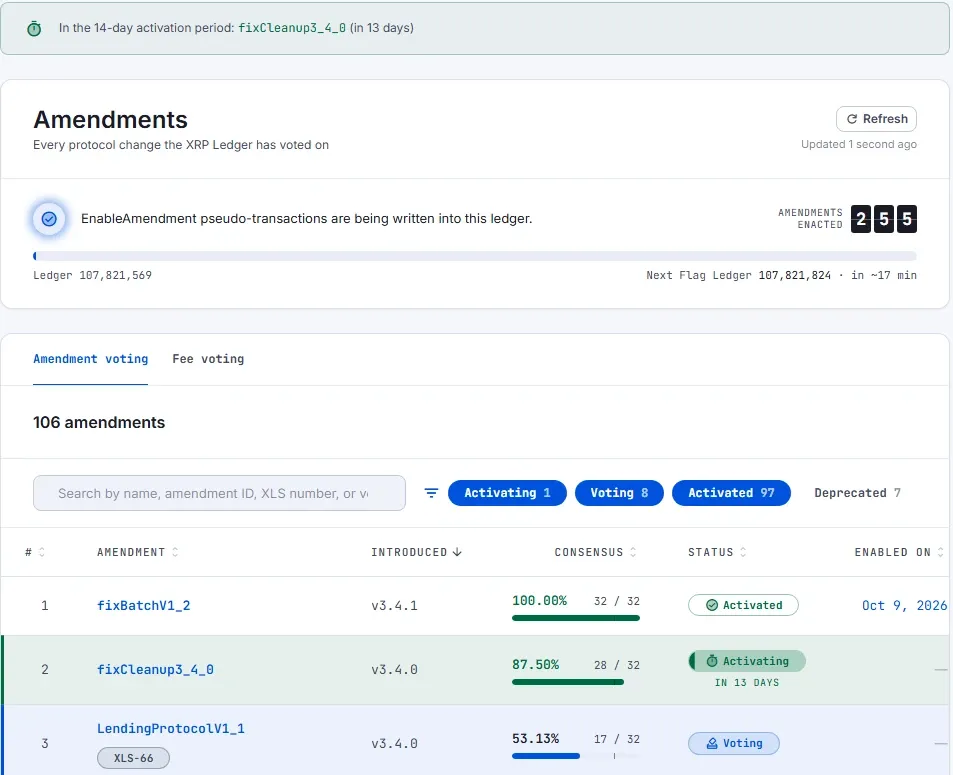Click the blue checkmark status icon
The image size is (953, 775).
pos(49,219)
